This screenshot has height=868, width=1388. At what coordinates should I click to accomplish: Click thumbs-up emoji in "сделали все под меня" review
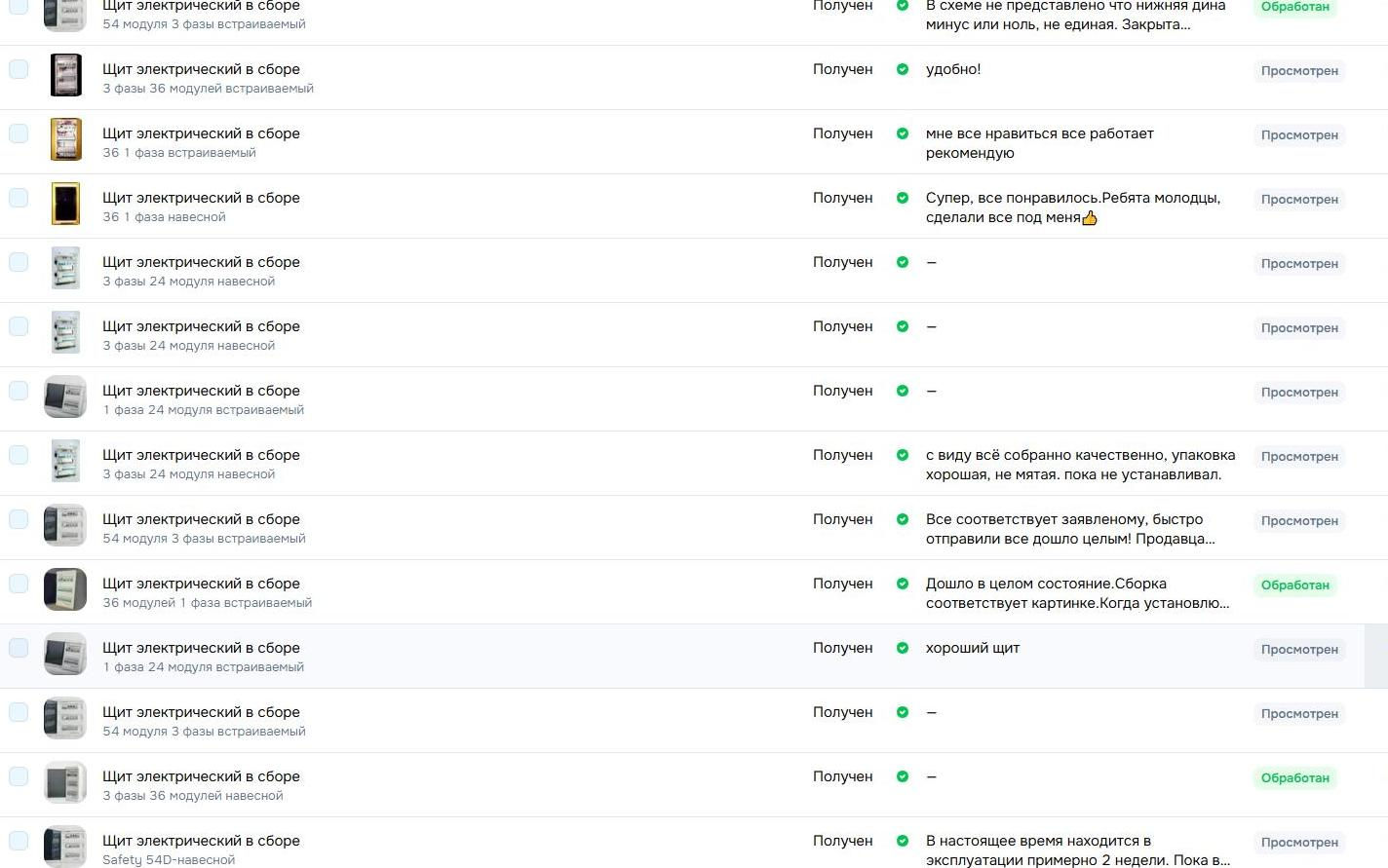click(x=1090, y=218)
